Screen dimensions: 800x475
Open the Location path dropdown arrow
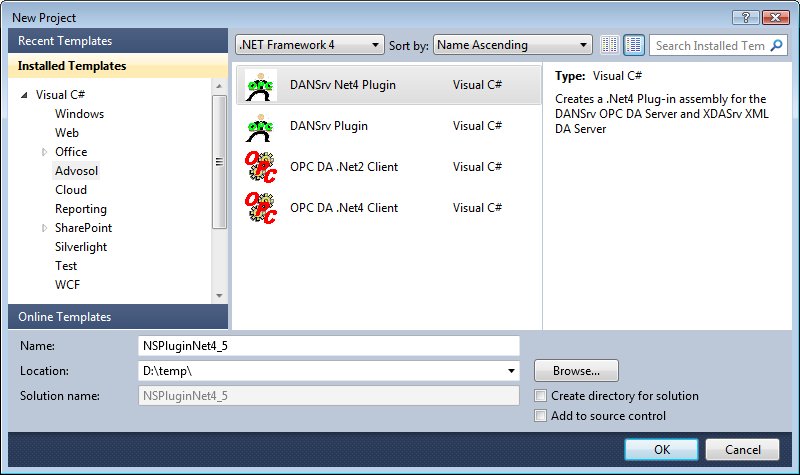pyautogui.click(x=511, y=371)
